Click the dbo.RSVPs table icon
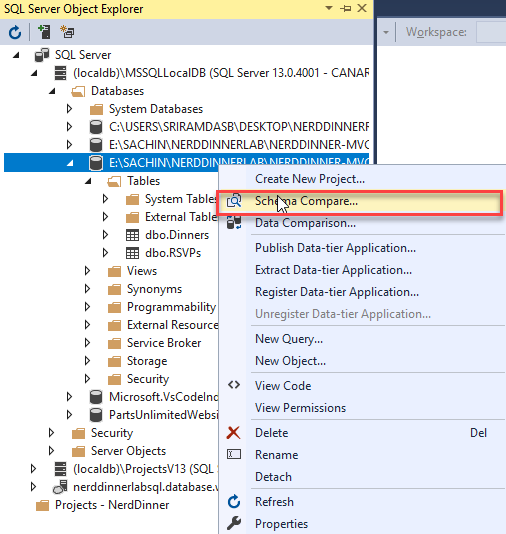The image size is (506, 534). 132,253
